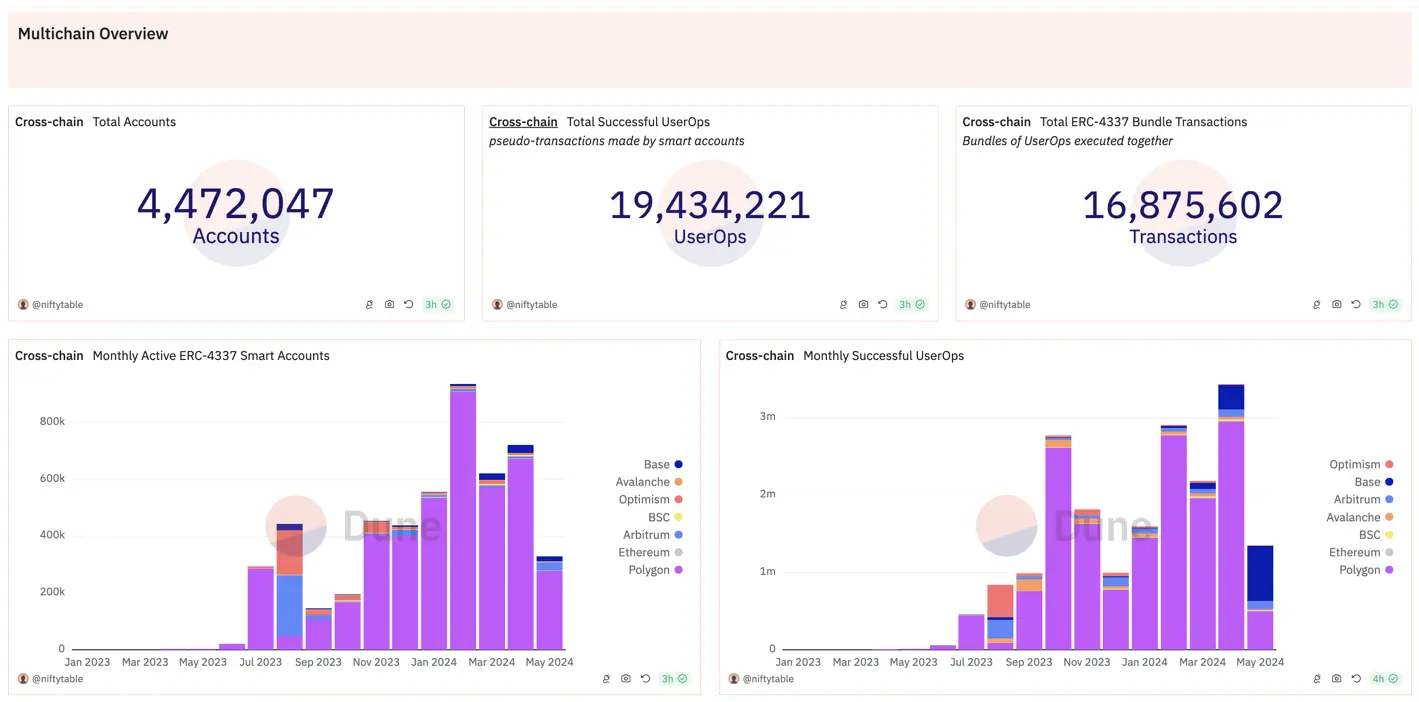Open query icon on Total Accounts card
The height and width of the screenshot is (702, 1419).
(x=369, y=304)
